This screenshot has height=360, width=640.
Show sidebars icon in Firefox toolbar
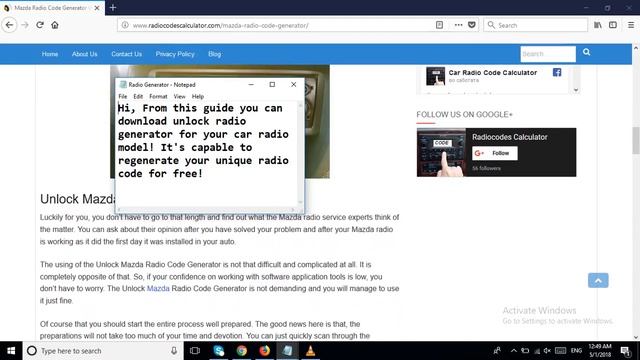click(x=613, y=25)
